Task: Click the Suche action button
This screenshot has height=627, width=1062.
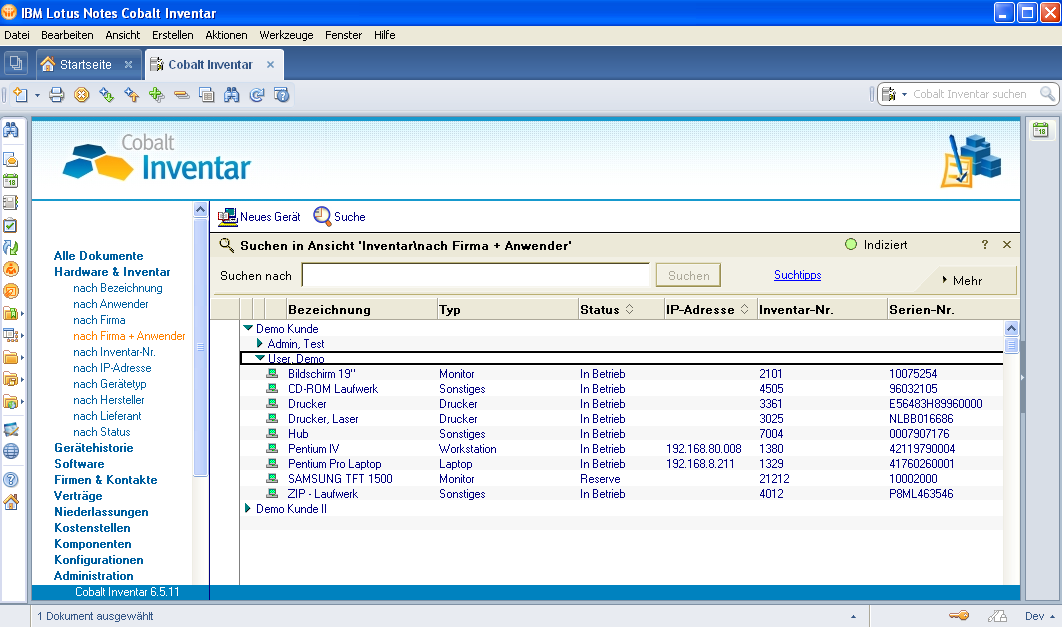Action: [x=339, y=217]
